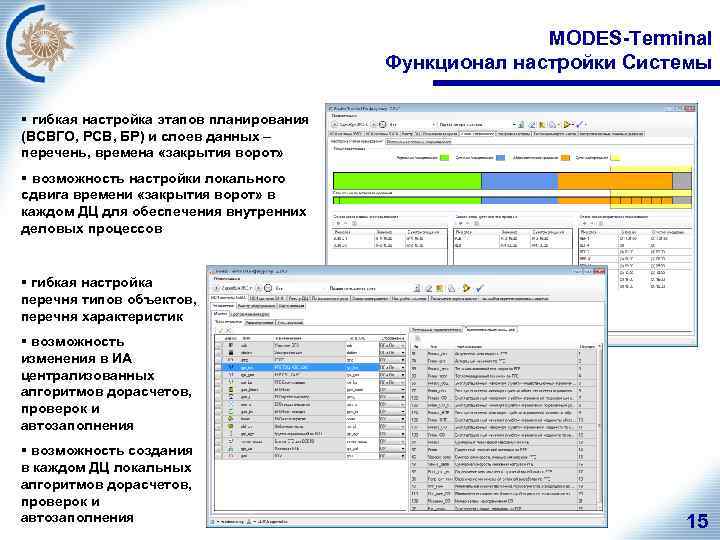Click small X icon above the object types table
720x540 pixels.
[228, 330]
